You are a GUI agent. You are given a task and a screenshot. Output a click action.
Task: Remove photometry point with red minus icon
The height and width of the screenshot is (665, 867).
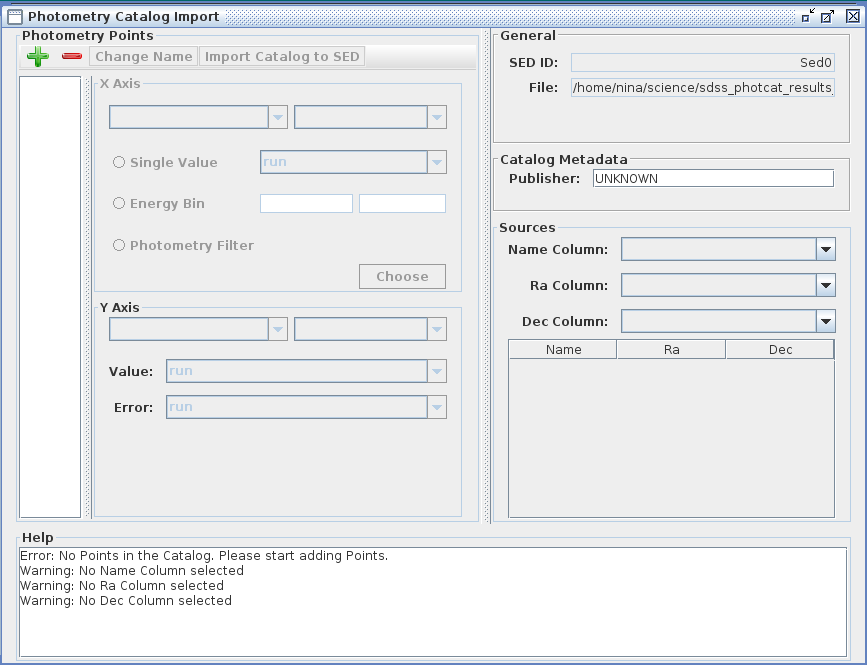click(72, 56)
